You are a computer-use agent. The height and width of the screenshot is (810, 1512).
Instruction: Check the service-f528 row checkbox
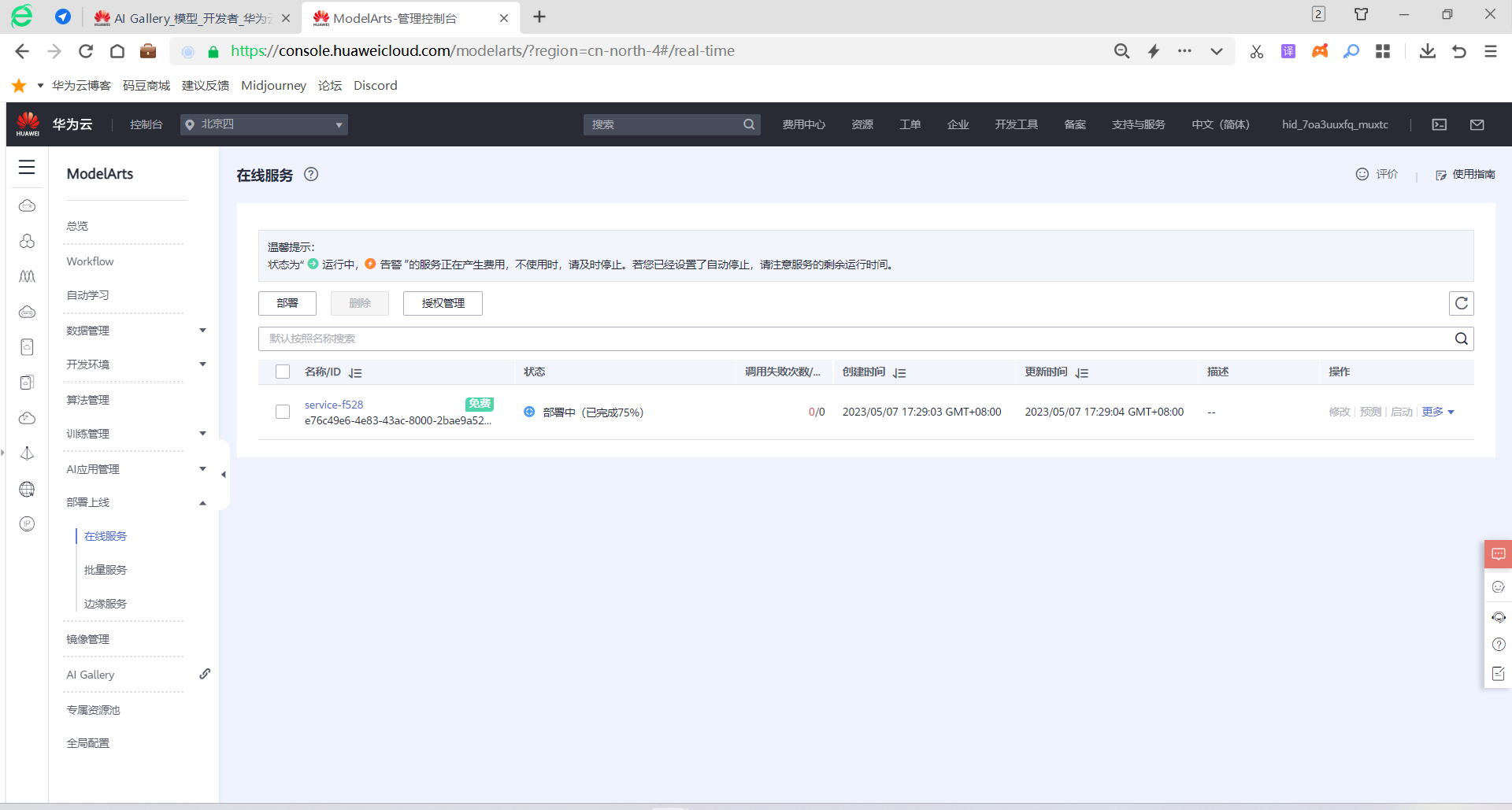[x=283, y=412]
